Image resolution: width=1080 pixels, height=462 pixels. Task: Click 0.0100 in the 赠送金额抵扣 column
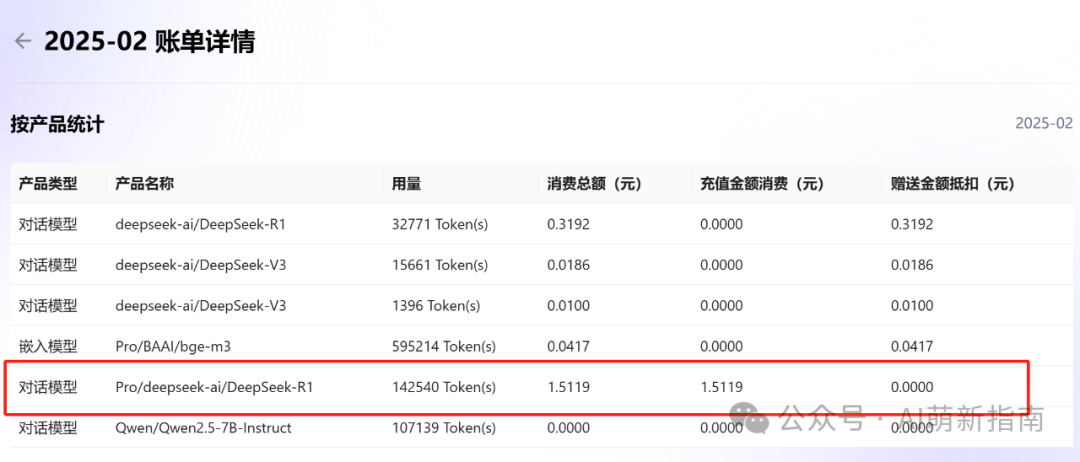point(911,306)
